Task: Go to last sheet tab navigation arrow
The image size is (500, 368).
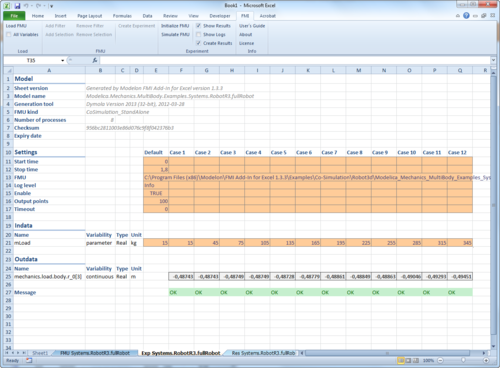Action: point(24,353)
